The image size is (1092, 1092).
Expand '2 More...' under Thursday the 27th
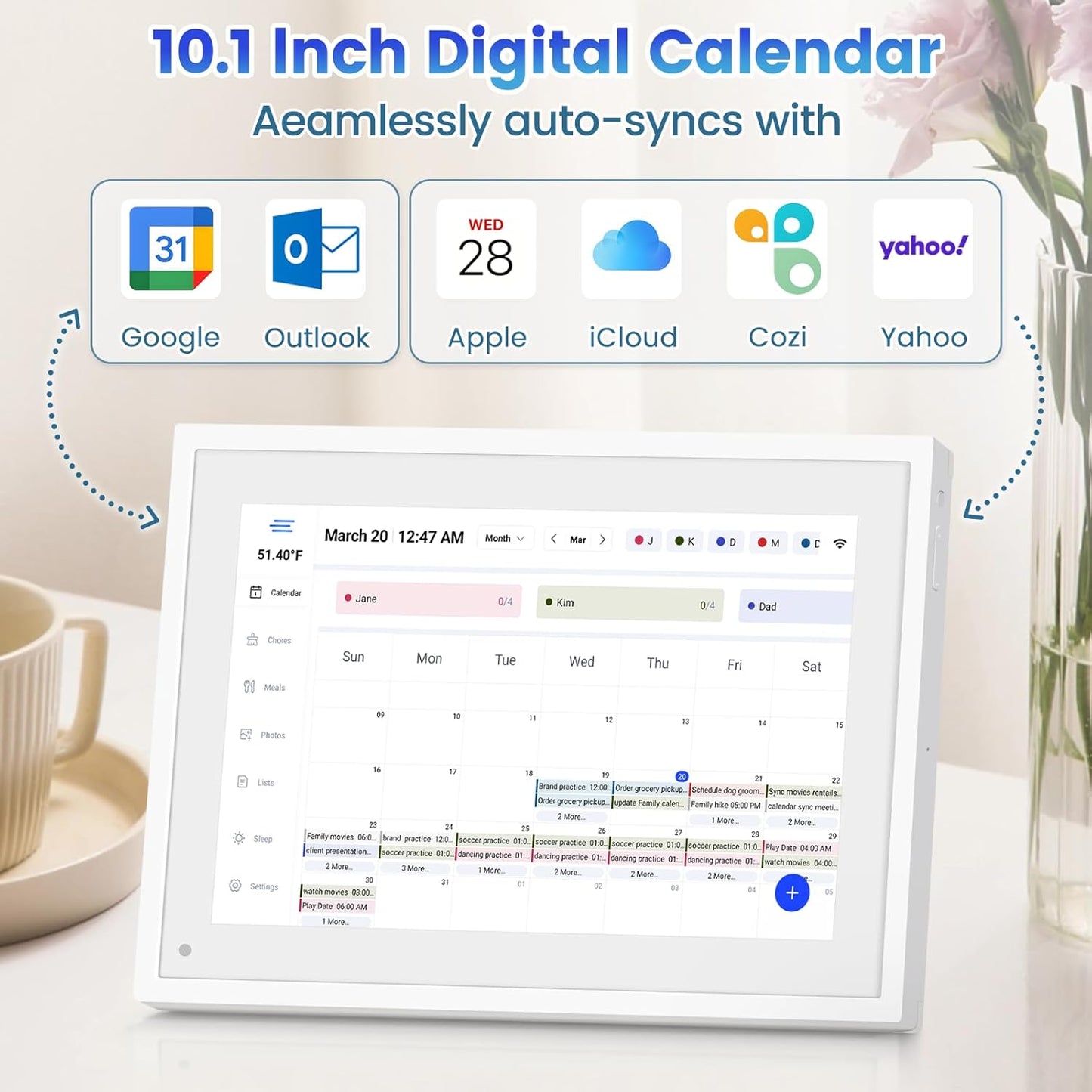click(645, 874)
